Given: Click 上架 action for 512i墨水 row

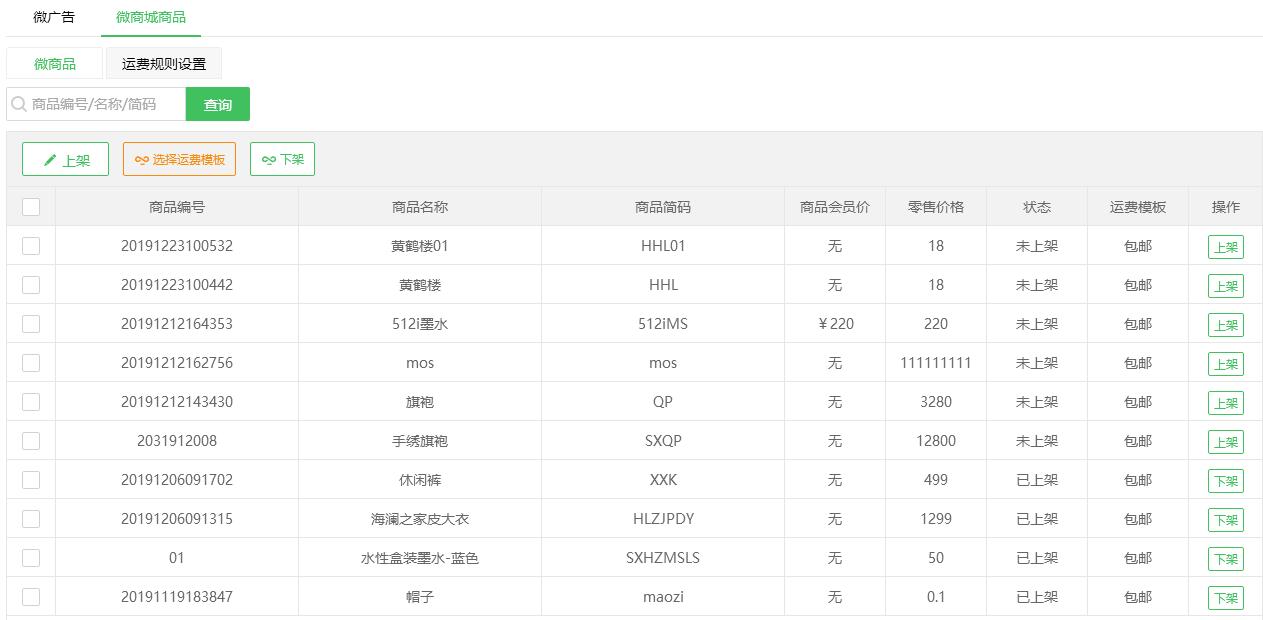Looking at the screenshot, I should [x=1225, y=325].
